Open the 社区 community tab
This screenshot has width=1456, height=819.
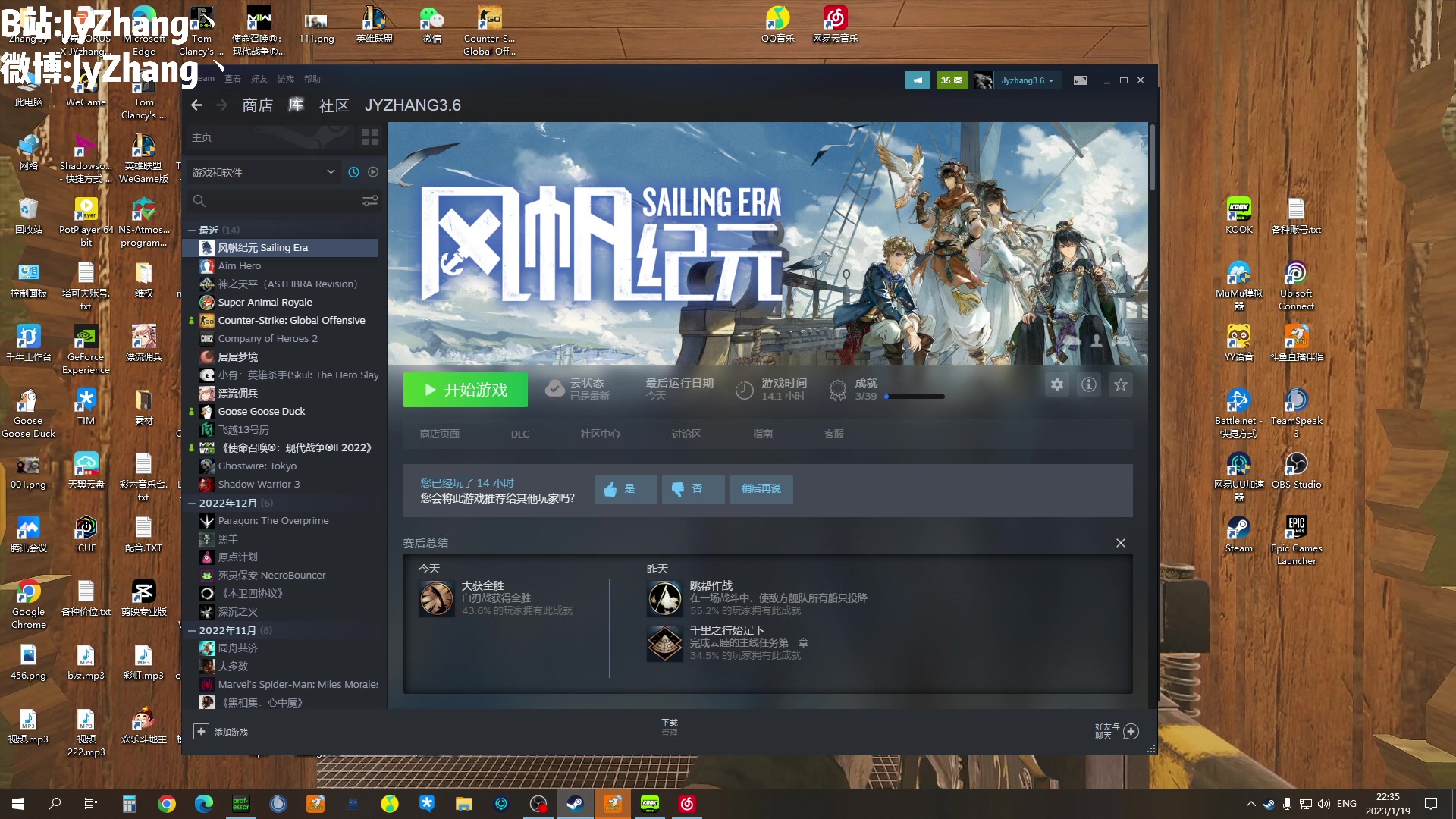(x=334, y=105)
